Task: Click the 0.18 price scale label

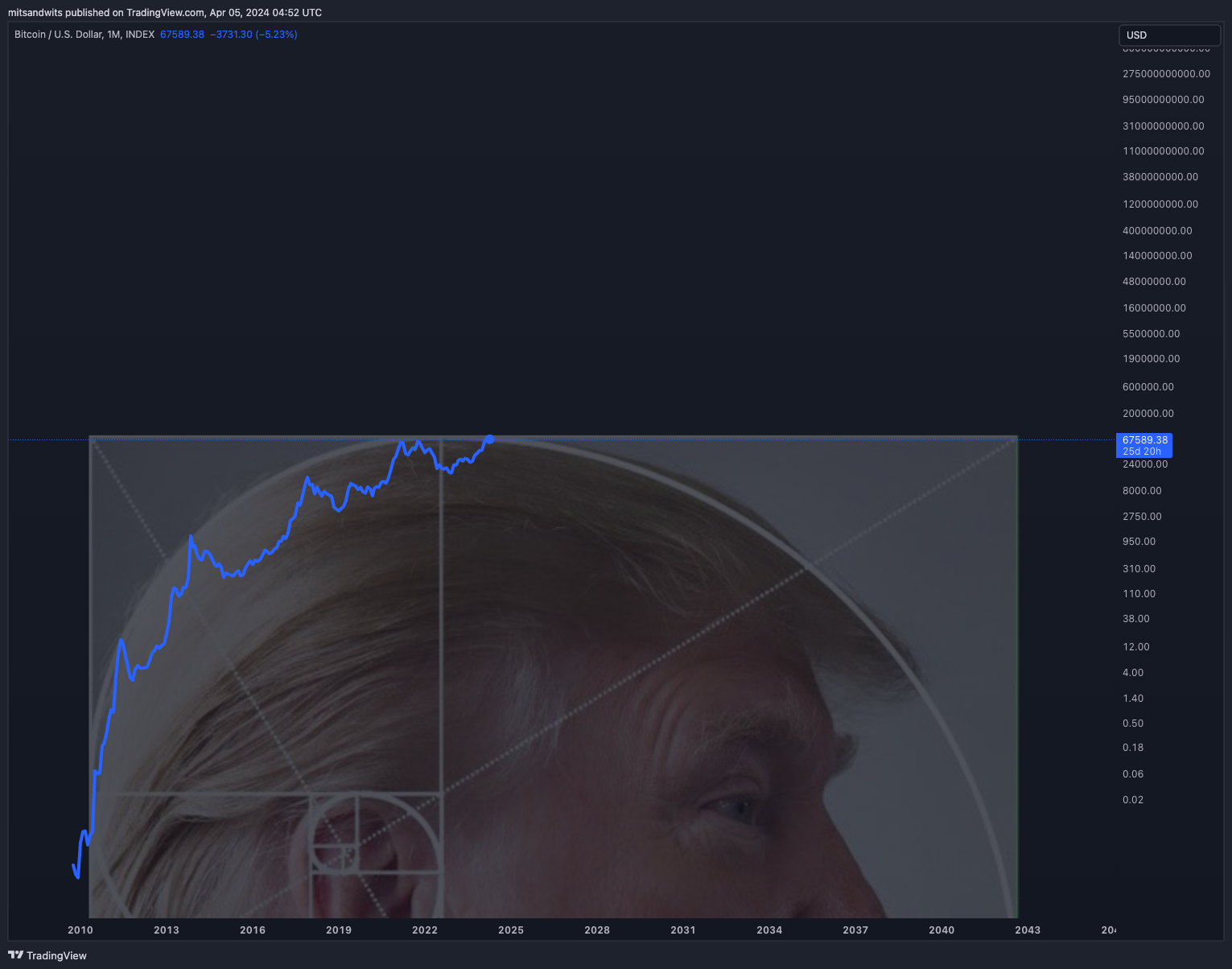Action: click(1133, 747)
